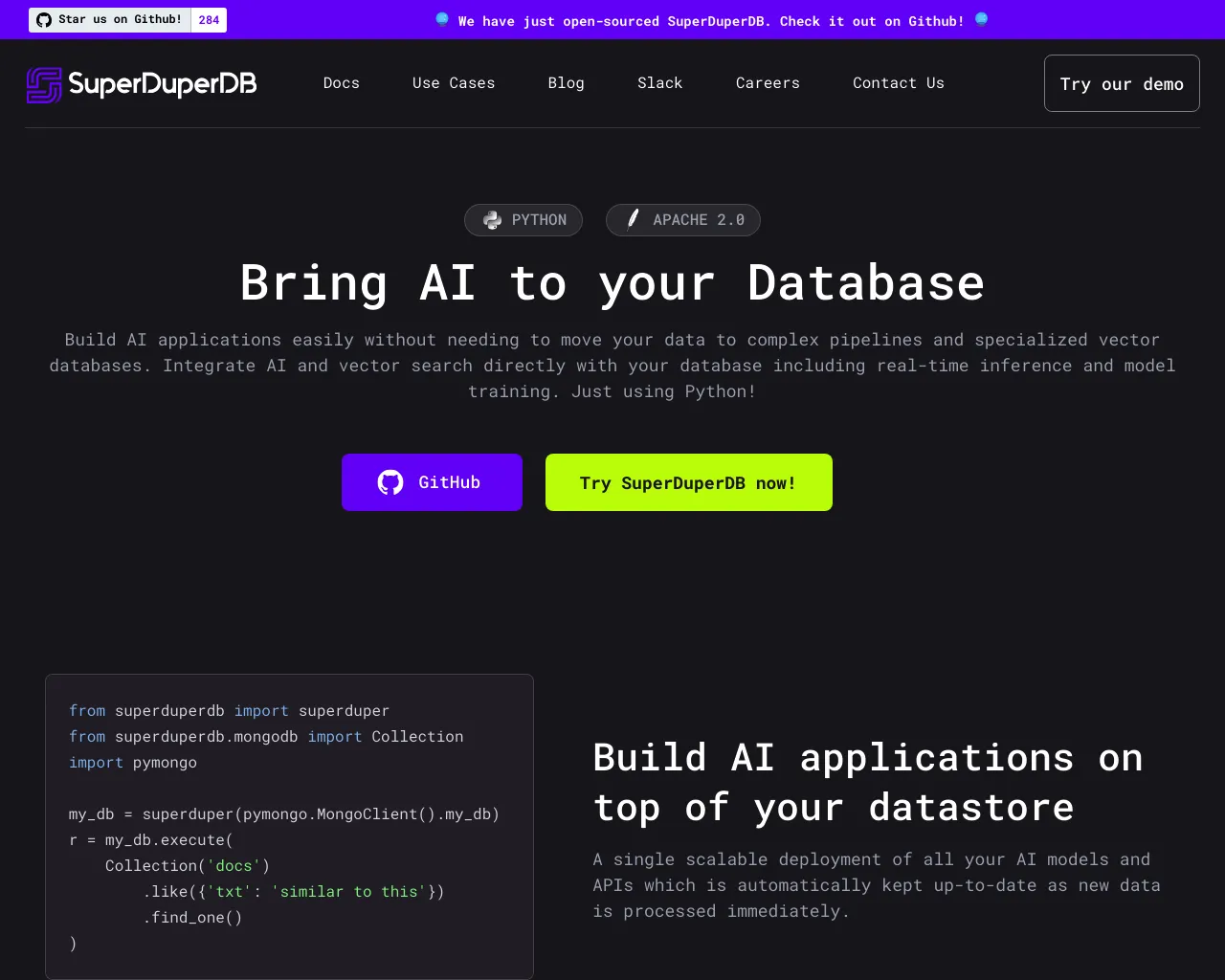Click the right blue globe emoji in the banner

[x=981, y=20]
